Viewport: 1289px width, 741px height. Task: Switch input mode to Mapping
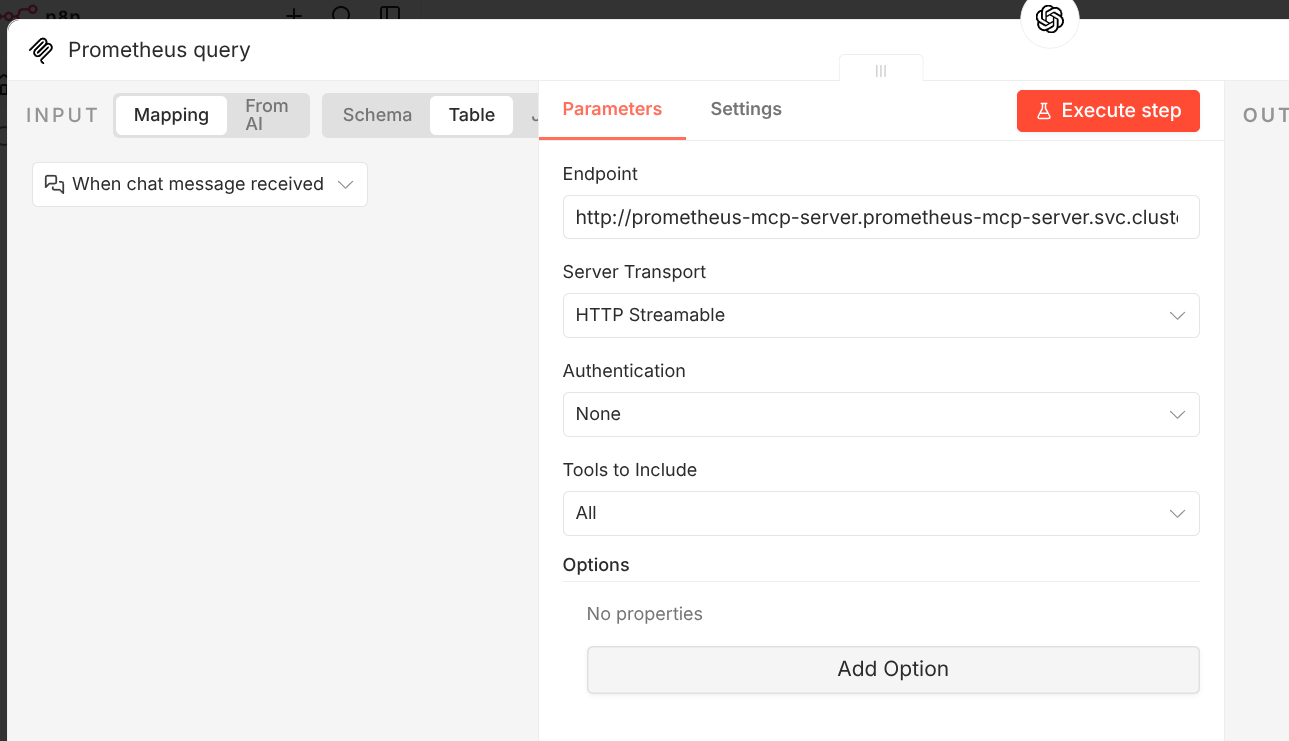171,115
